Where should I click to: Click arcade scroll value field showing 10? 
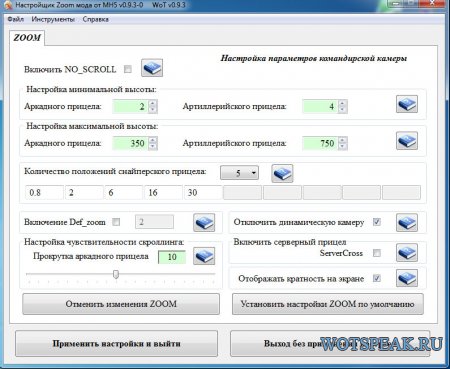172,257
